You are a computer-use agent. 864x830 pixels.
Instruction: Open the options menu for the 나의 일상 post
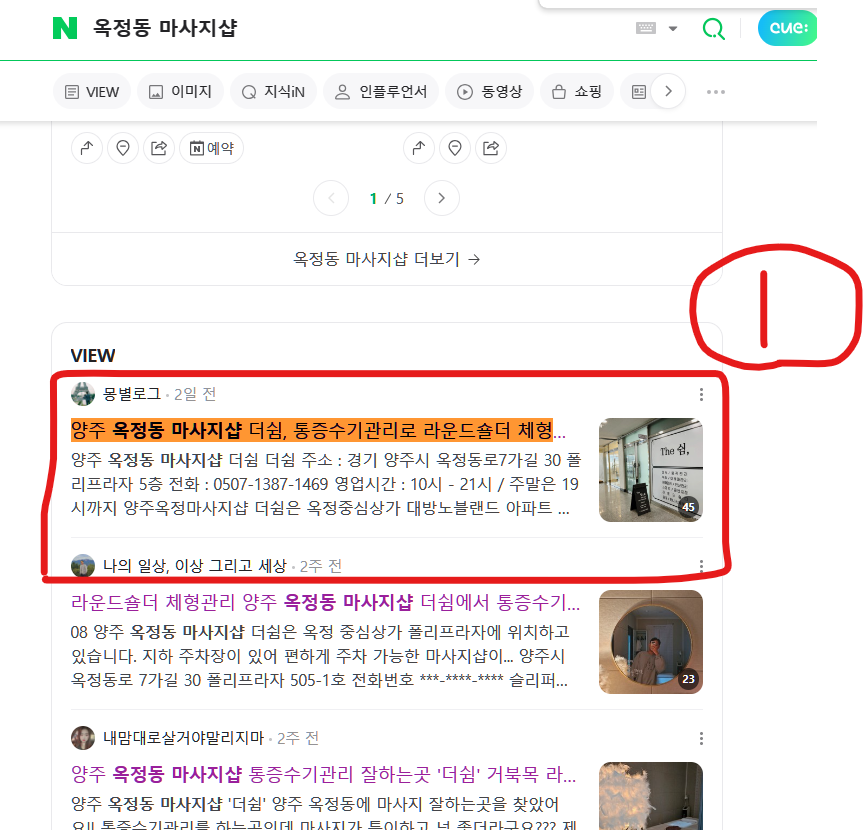pos(701,566)
